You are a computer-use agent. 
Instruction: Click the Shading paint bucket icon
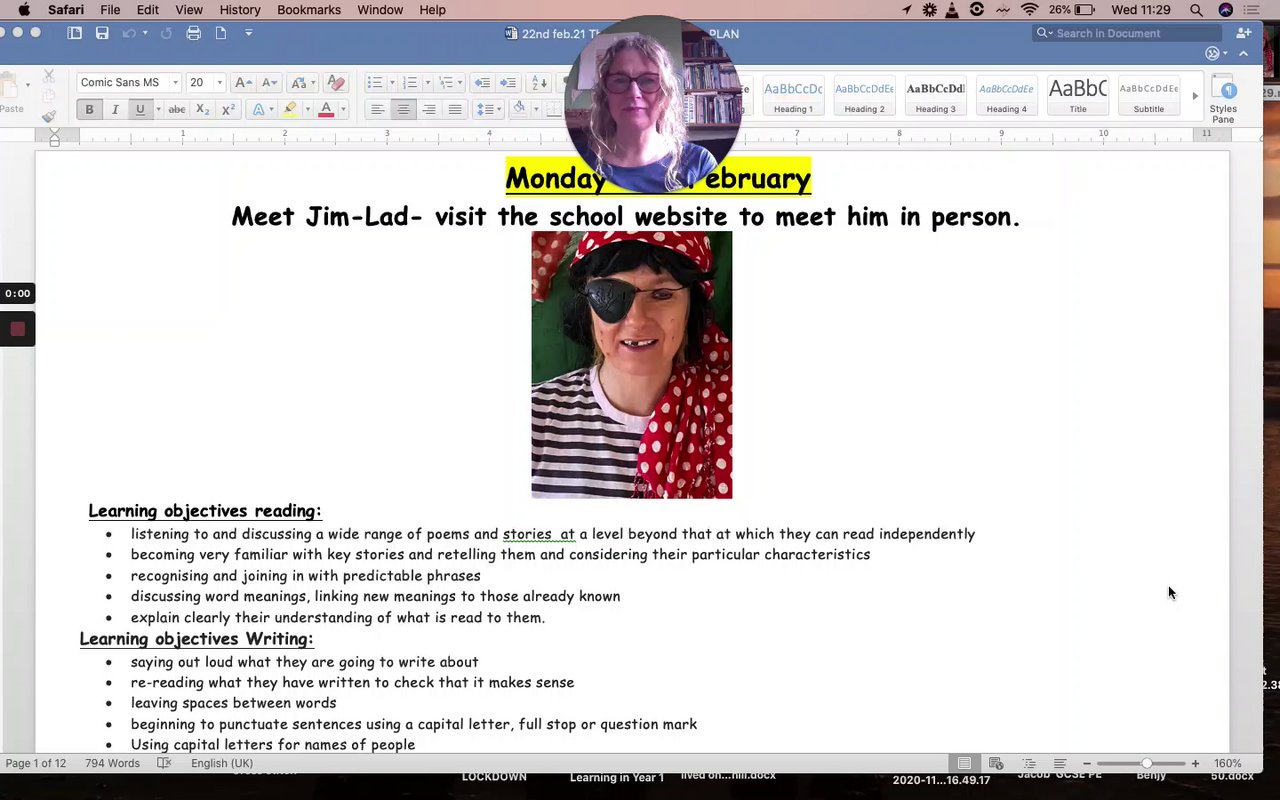click(519, 109)
